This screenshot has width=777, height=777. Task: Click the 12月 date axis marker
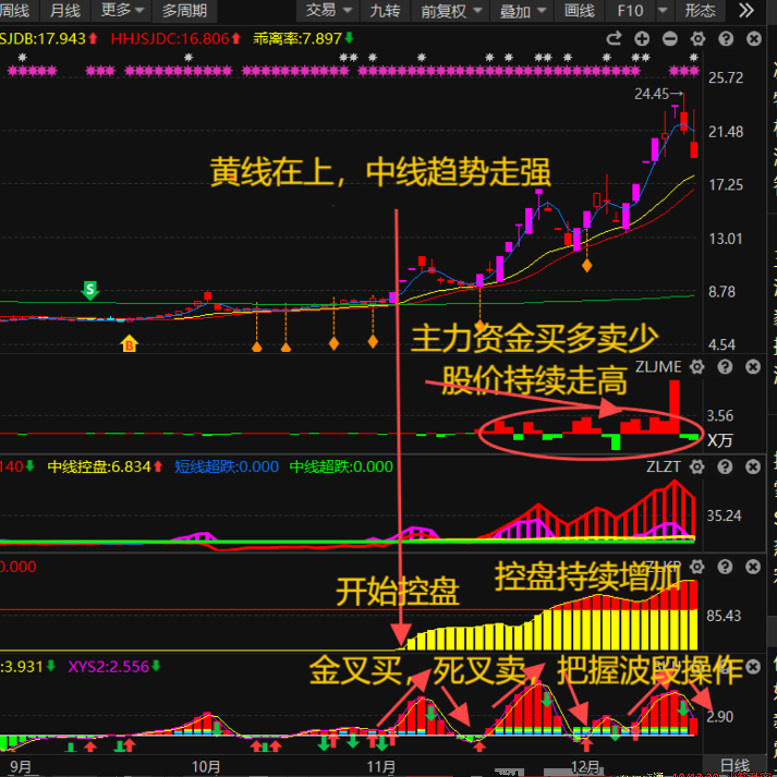pos(585,767)
